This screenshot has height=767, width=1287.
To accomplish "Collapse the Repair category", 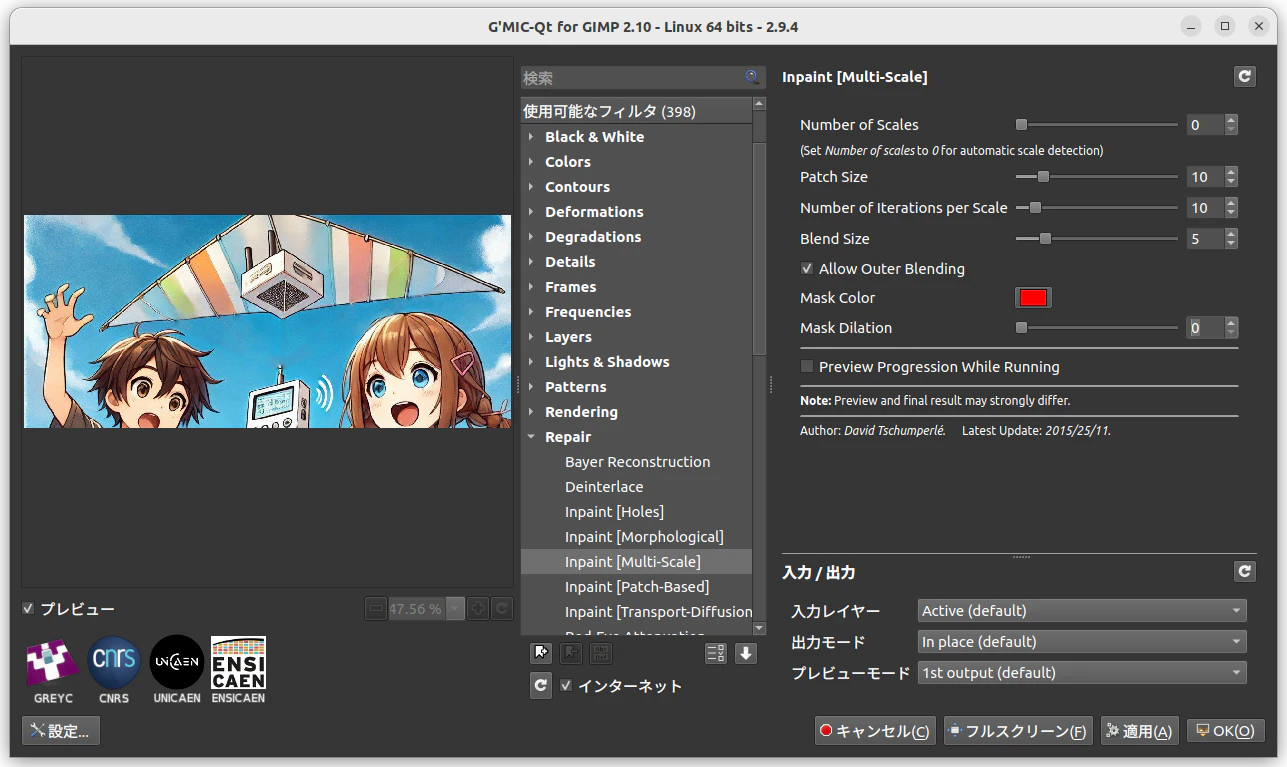I will (532, 436).
